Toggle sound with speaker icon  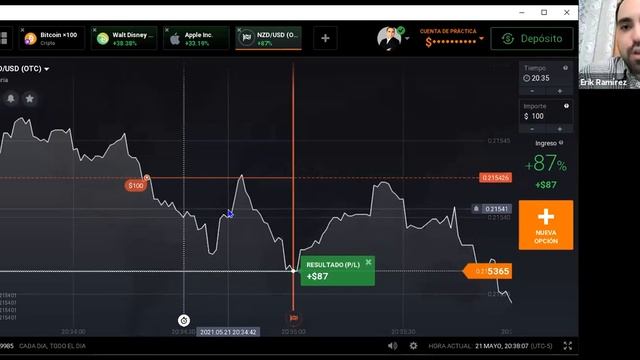point(392,346)
